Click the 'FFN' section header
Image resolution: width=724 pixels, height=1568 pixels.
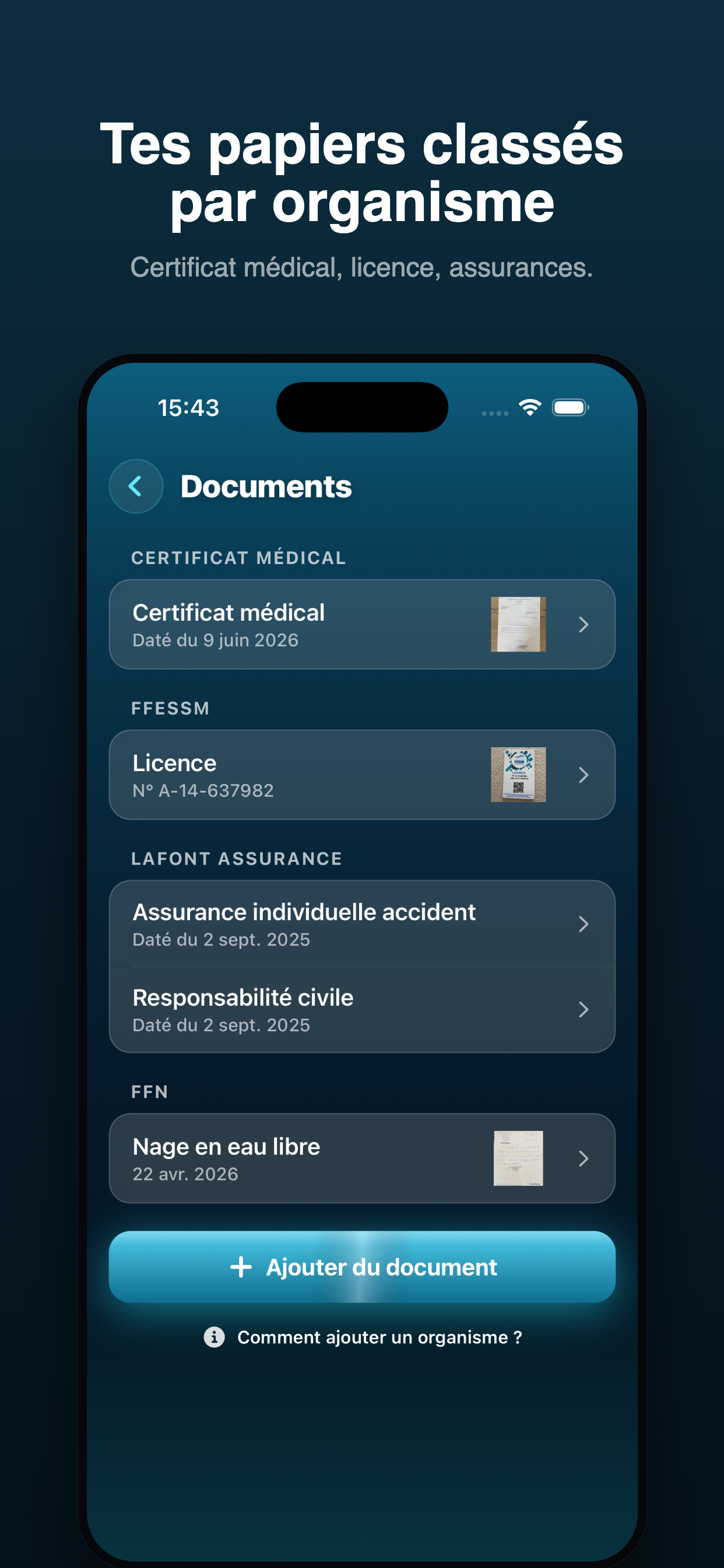coord(150,1091)
